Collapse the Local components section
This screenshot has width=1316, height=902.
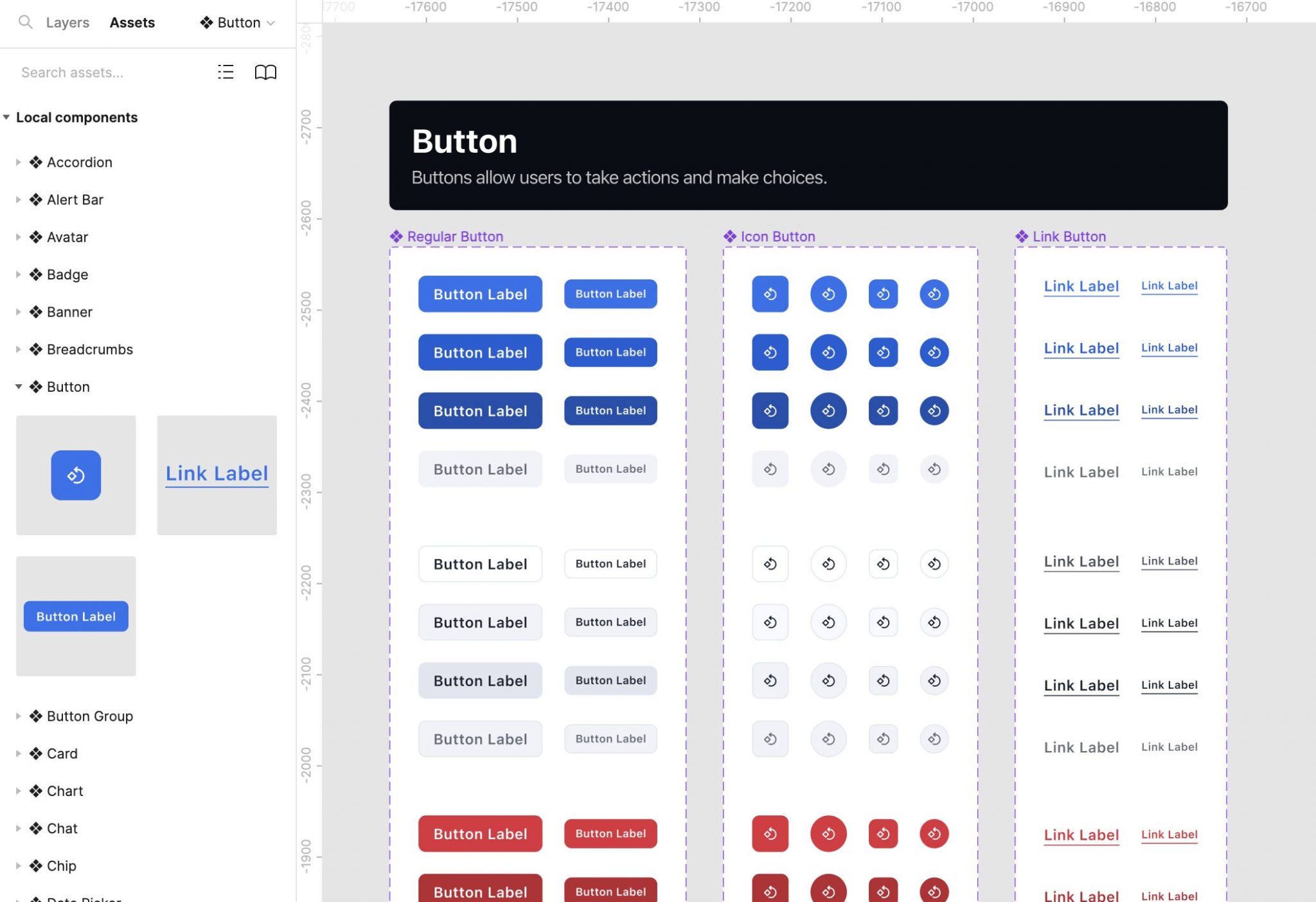click(x=8, y=117)
